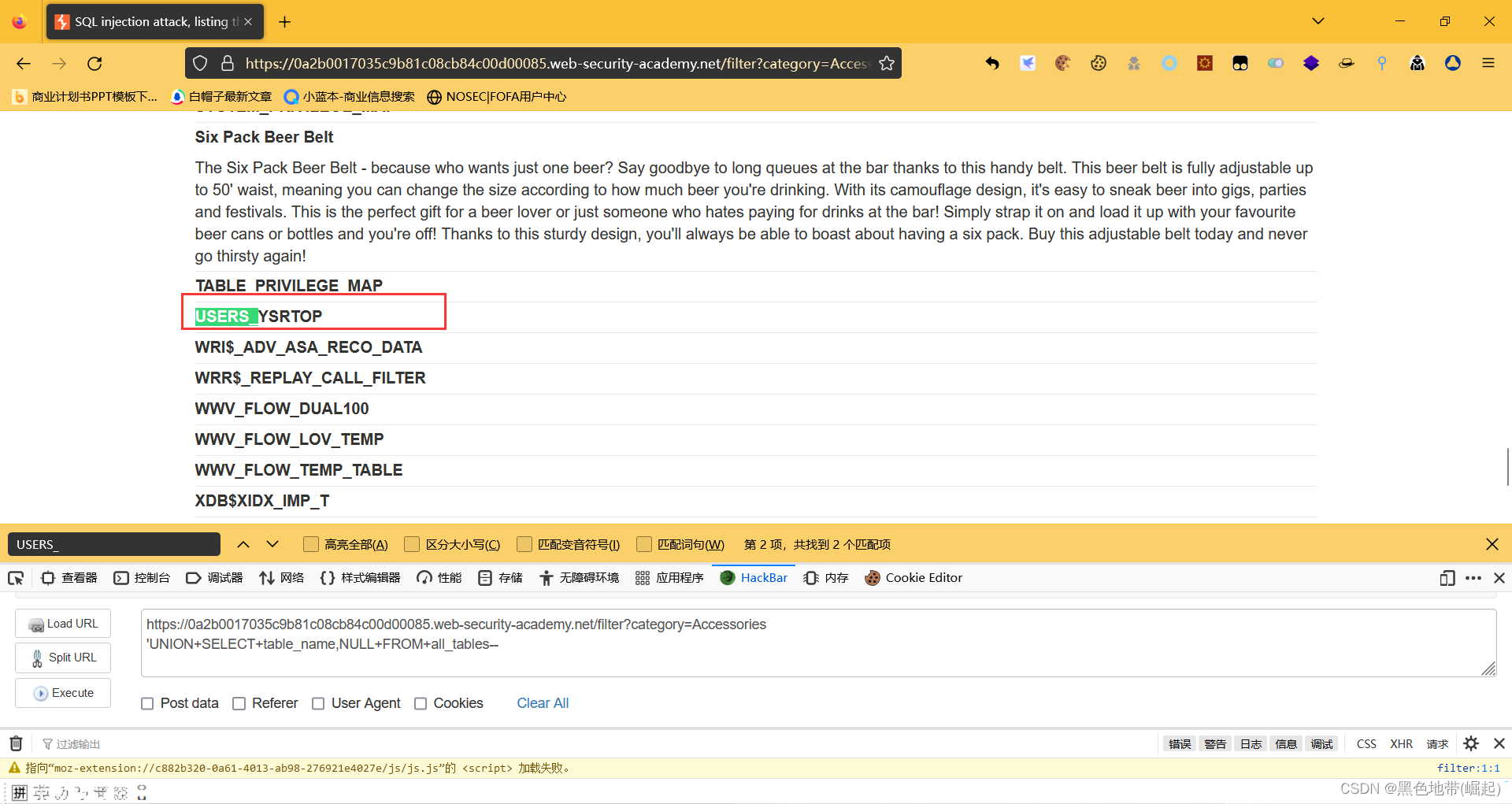Run the payload with Execute button
Screen dimensions: 1512x804
tap(63, 693)
